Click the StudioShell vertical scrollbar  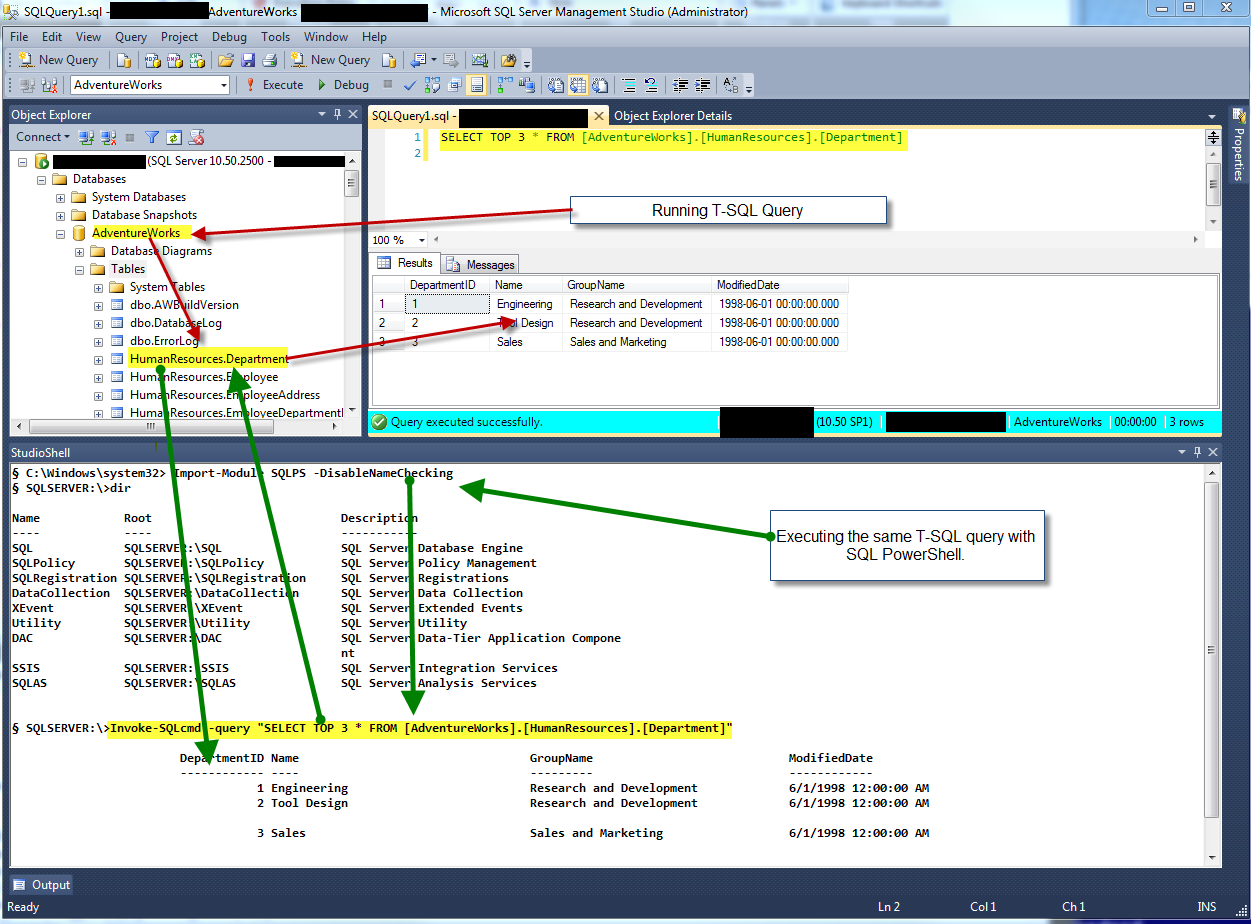pyautogui.click(x=1212, y=665)
